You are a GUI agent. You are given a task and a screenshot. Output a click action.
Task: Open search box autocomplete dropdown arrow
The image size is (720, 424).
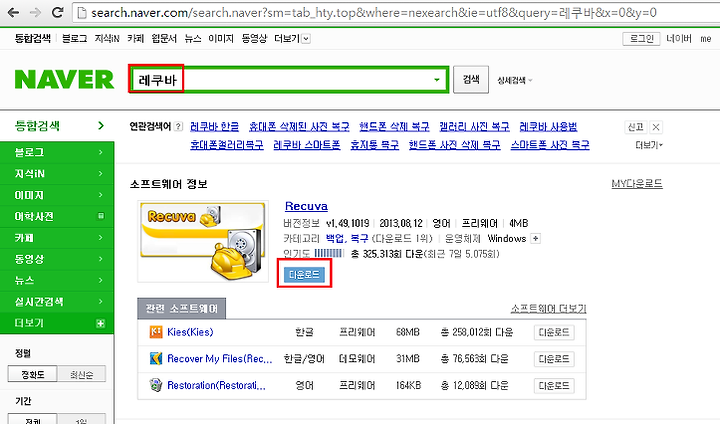[x=437, y=80]
